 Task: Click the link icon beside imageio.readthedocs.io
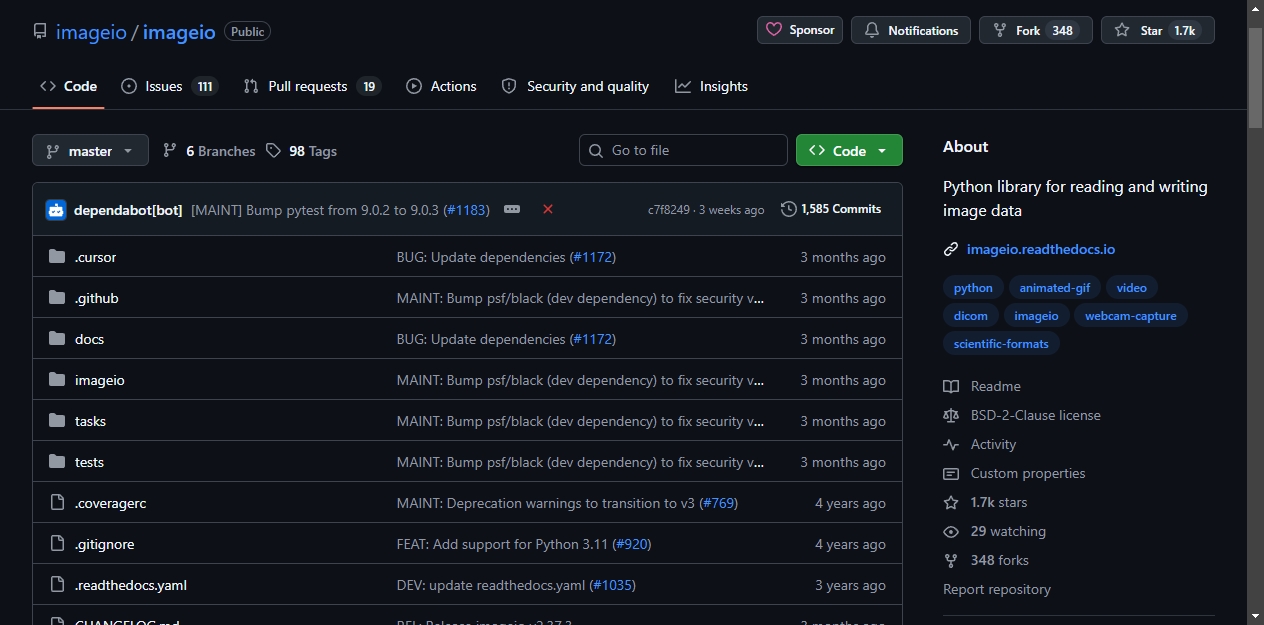coord(951,249)
